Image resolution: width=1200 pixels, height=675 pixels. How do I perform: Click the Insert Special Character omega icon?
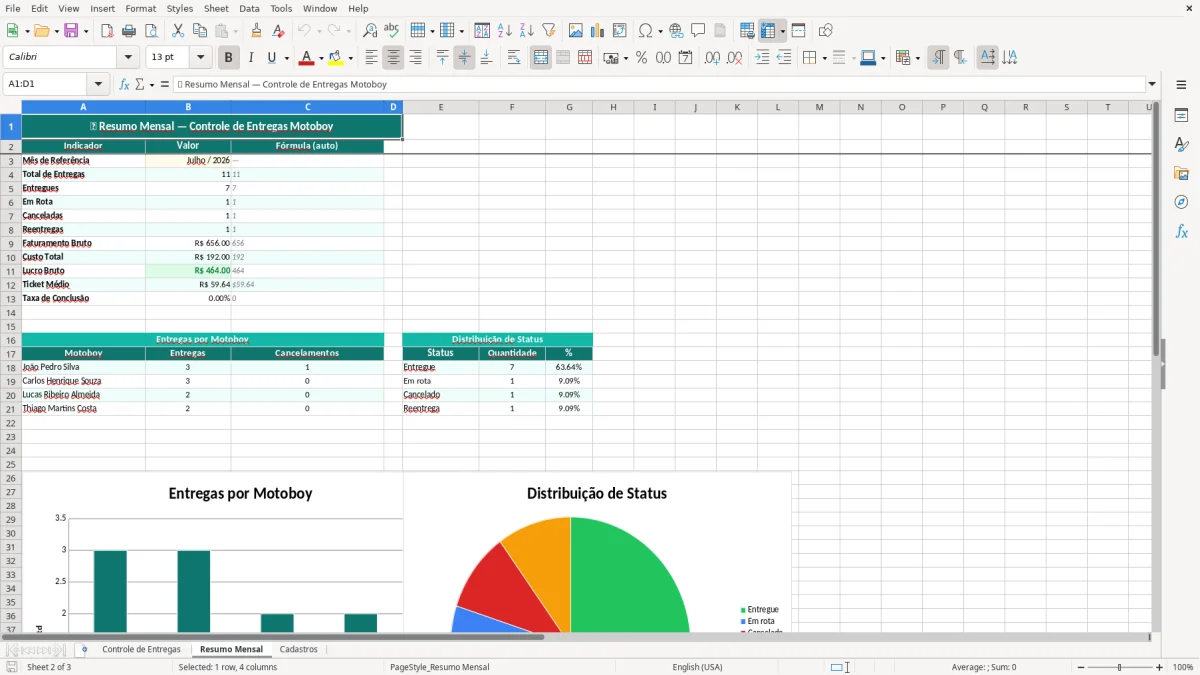(645, 31)
